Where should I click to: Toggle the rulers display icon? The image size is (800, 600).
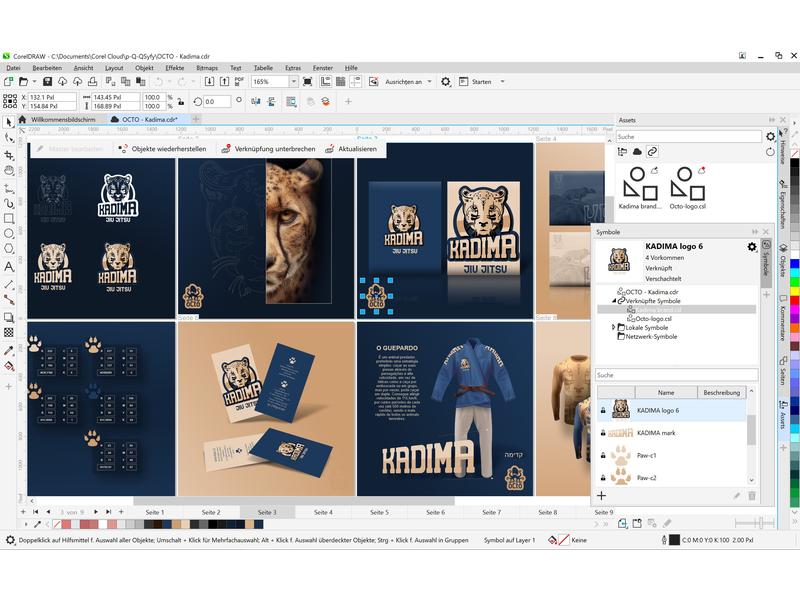pyautogui.click(x=326, y=82)
